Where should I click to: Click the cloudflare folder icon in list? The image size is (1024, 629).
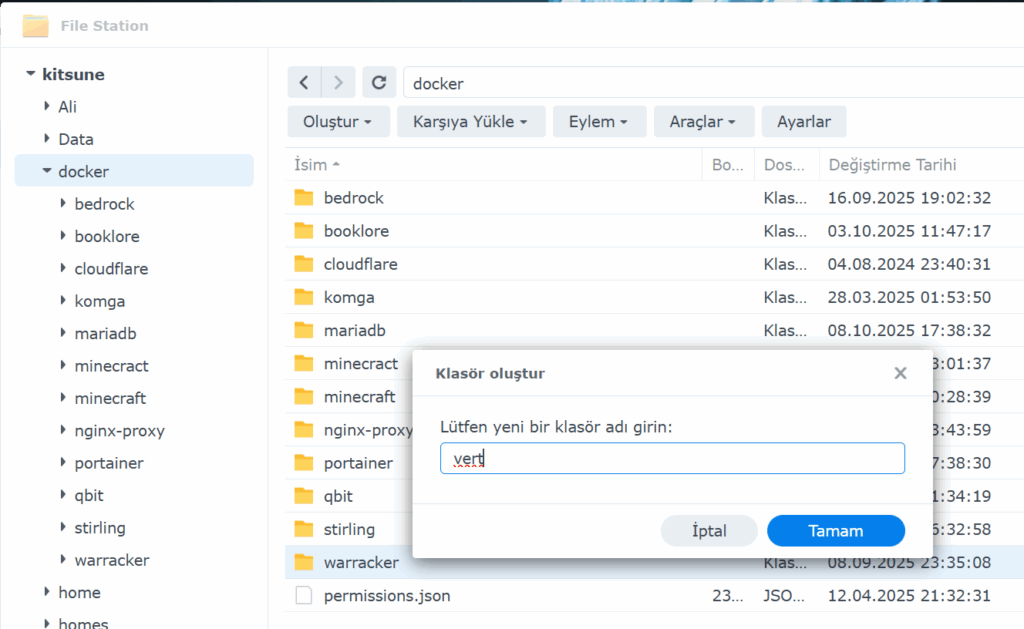tap(304, 265)
